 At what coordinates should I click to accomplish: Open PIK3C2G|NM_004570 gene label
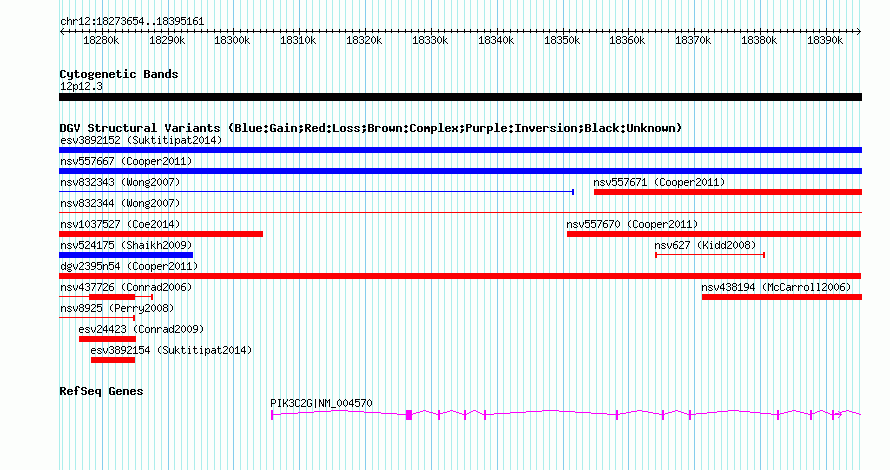(x=321, y=403)
